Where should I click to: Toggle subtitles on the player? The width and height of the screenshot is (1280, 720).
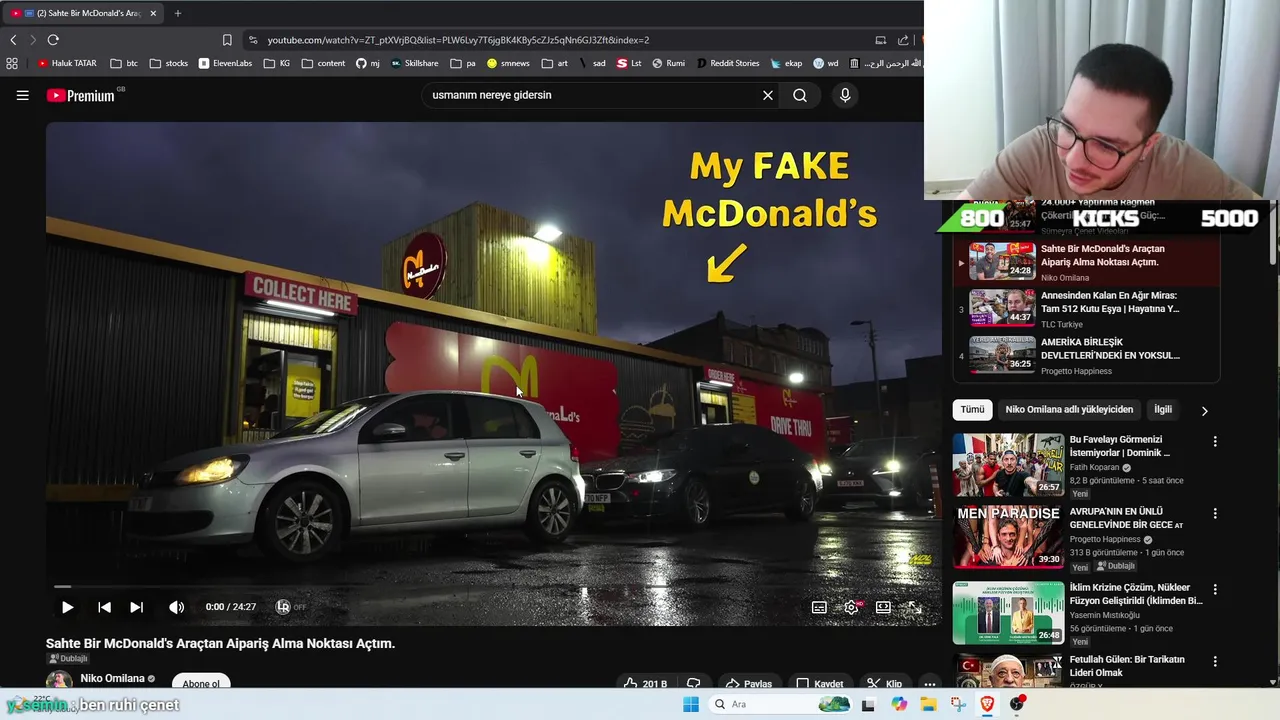(819, 607)
